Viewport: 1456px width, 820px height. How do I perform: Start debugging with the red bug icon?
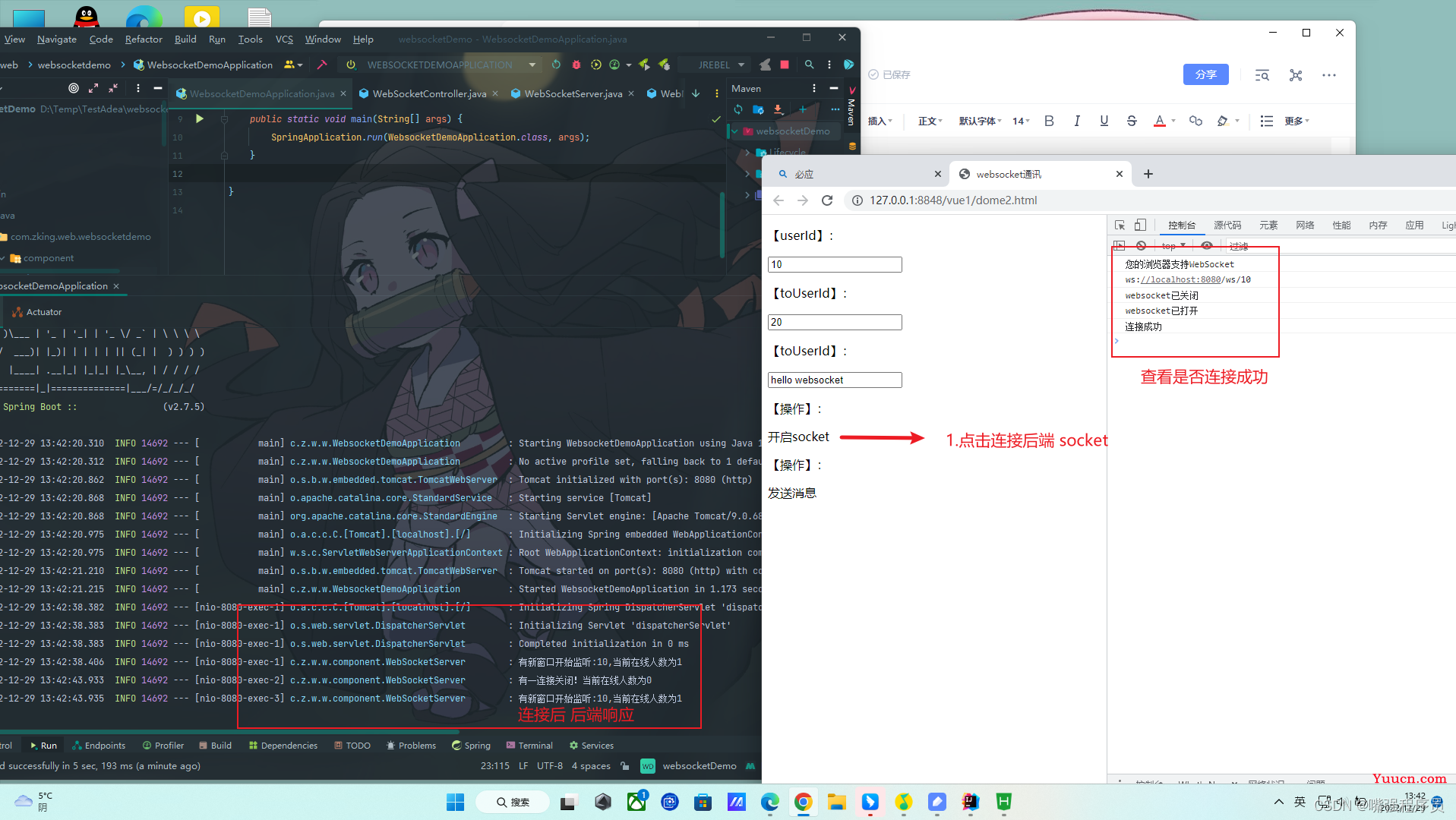tap(576, 65)
